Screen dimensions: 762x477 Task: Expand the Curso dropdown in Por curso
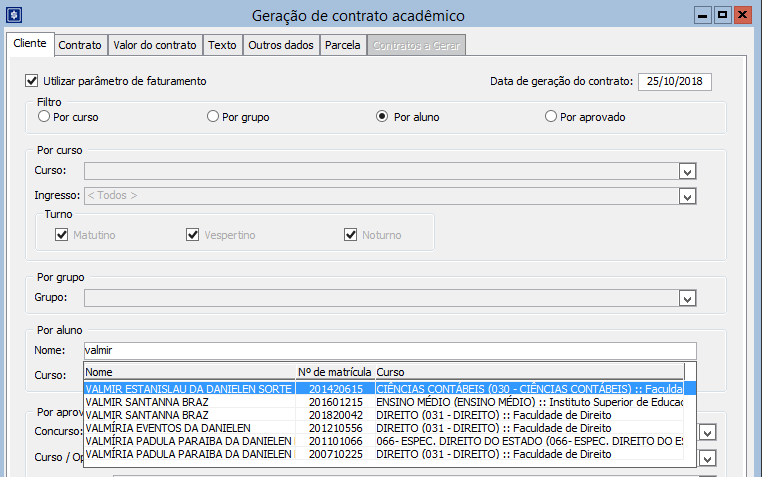[x=687, y=171]
